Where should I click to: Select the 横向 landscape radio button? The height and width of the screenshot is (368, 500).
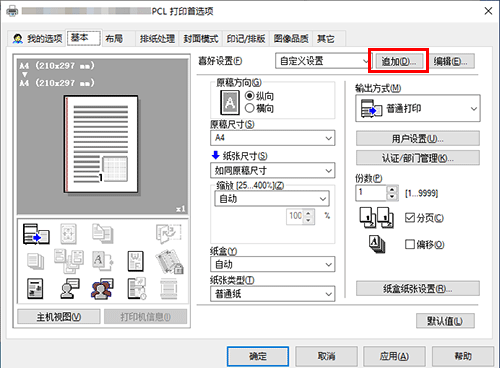pos(250,108)
